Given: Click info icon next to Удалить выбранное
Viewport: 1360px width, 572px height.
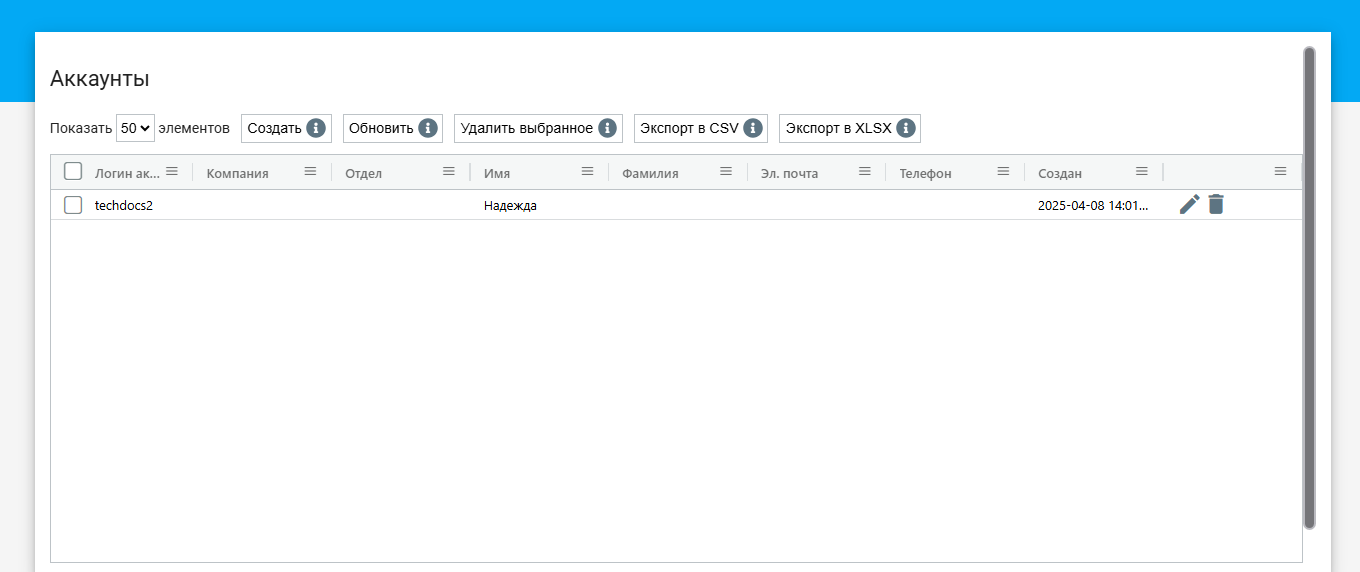Looking at the screenshot, I should pyautogui.click(x=608, y=128).
